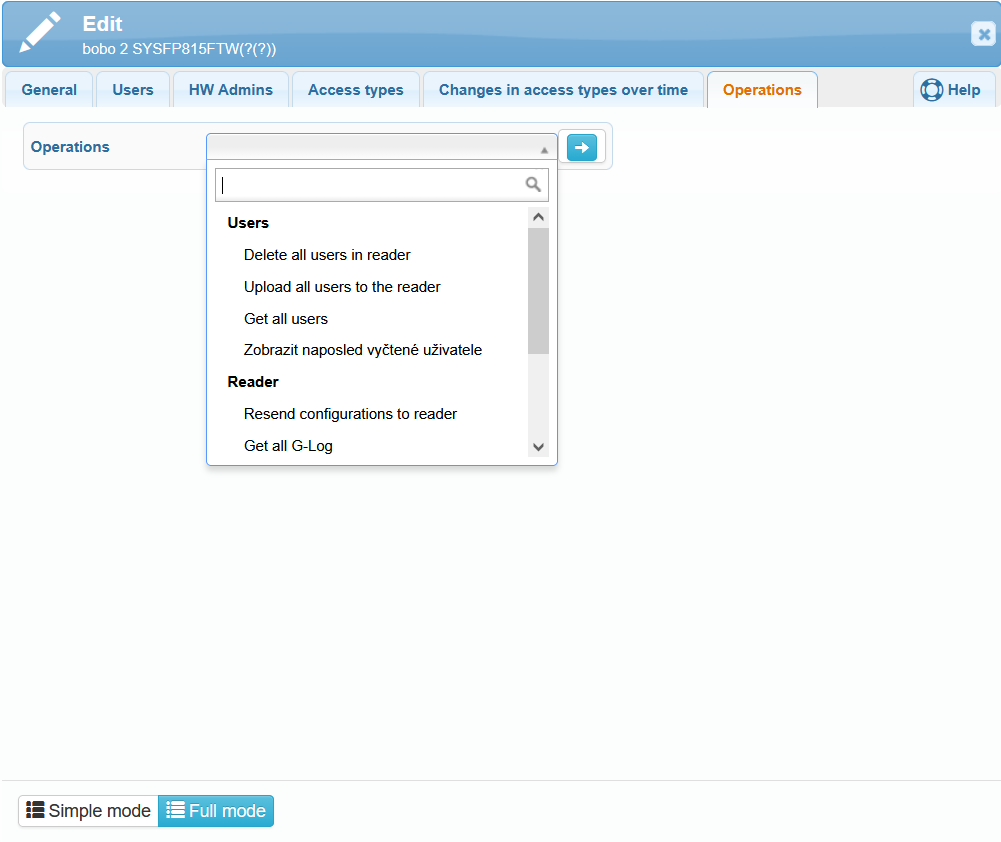Switch to the Users tab

coord(133,90)
